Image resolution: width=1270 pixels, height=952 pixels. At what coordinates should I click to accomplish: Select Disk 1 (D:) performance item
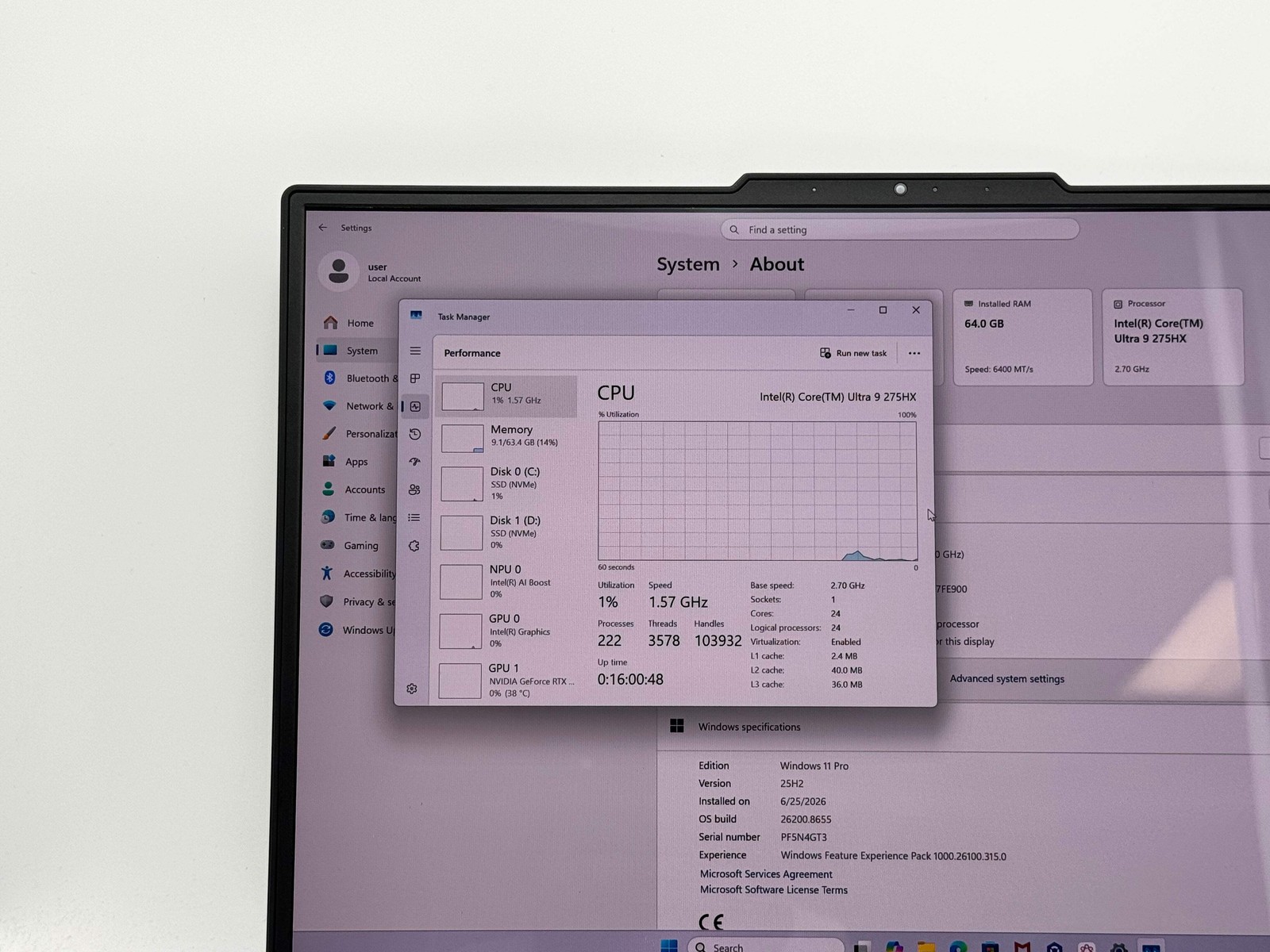click(506, 532)
